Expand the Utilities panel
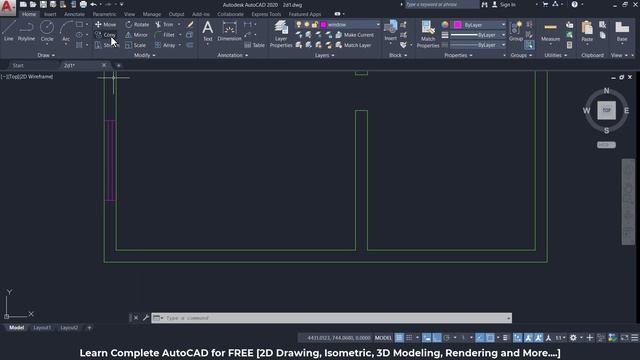Viewport: 640px width, 360px height. pos(556,55)
